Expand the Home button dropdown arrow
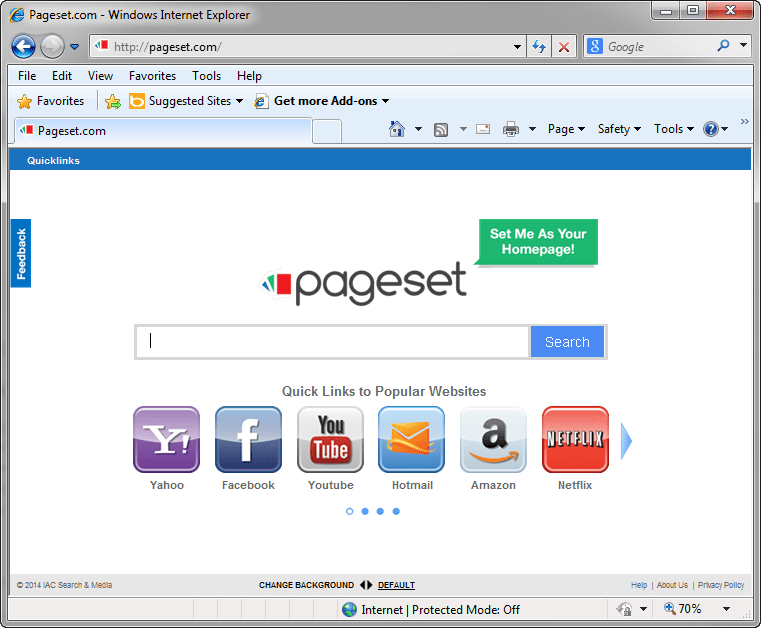 (x=418, y=129)
